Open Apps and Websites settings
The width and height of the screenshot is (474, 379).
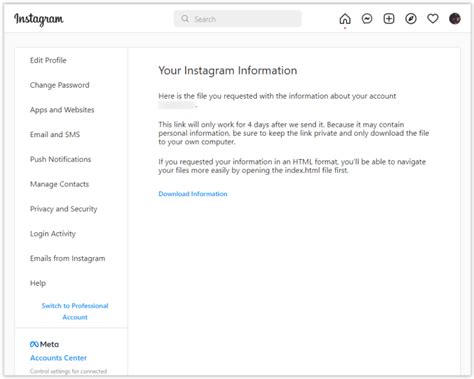(62, 110)
